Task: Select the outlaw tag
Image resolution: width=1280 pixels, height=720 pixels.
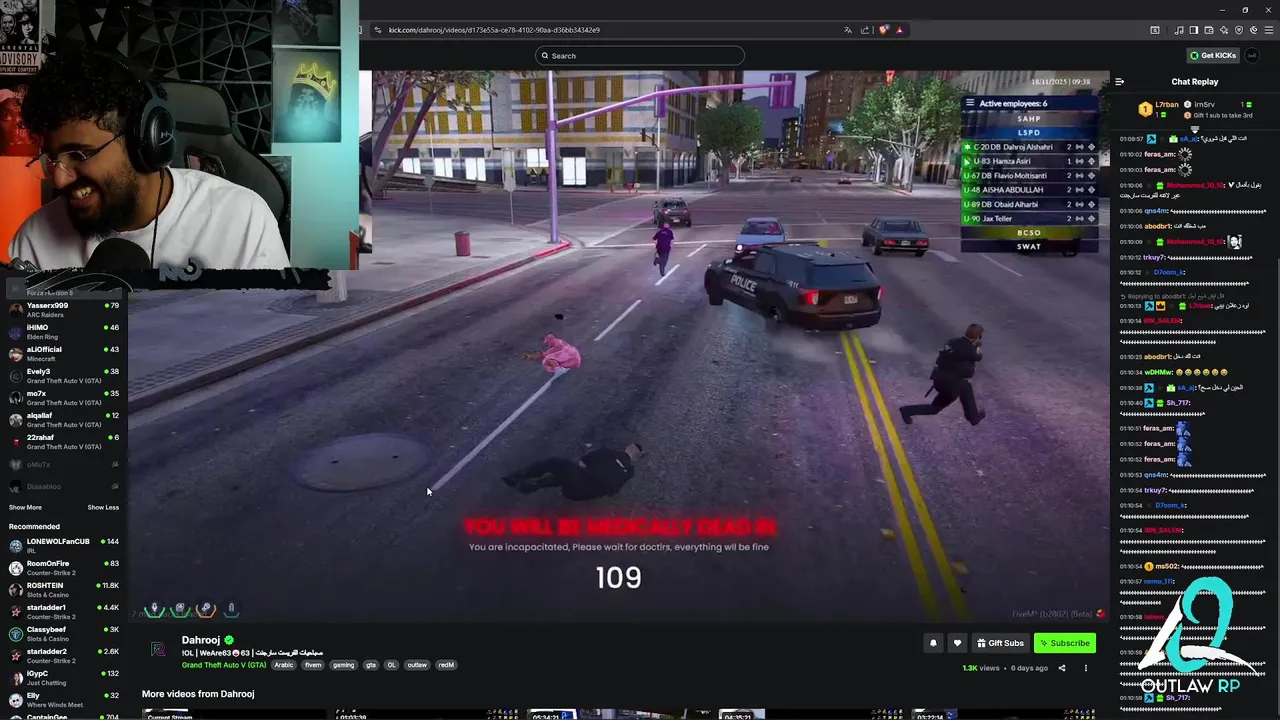Action: [x=417, y=665]
